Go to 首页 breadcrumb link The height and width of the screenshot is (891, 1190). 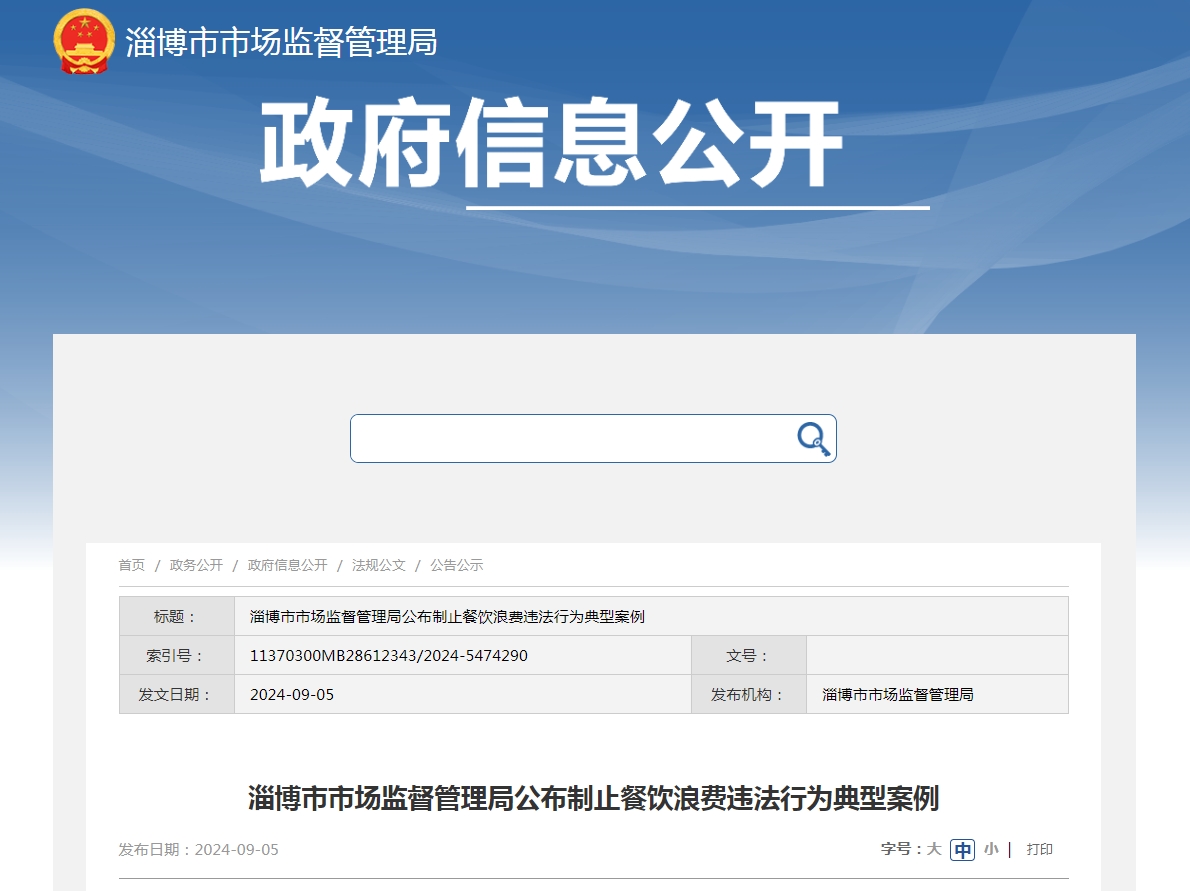point(131,565)
